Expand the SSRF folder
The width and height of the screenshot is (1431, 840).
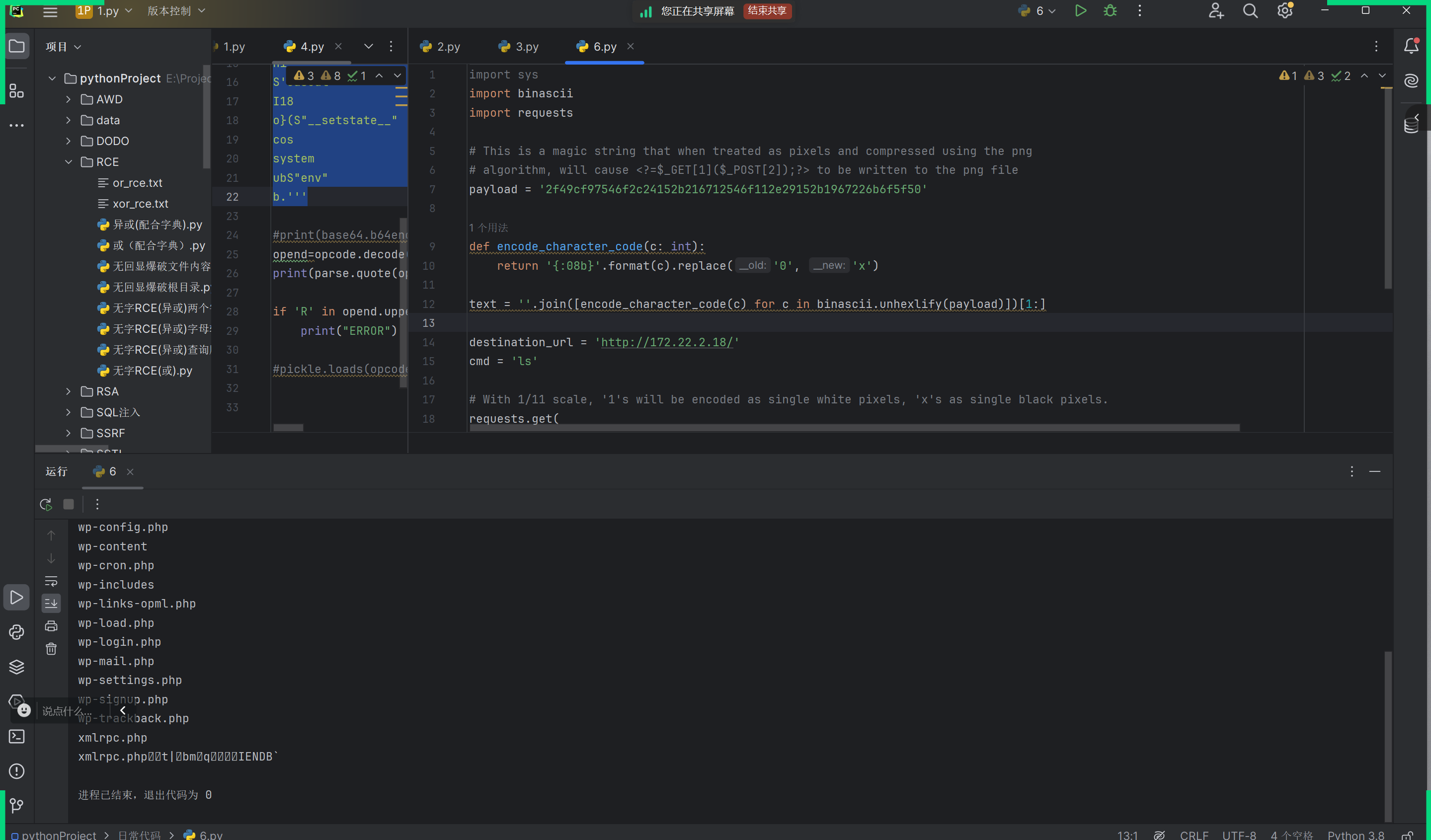(68, 433)
